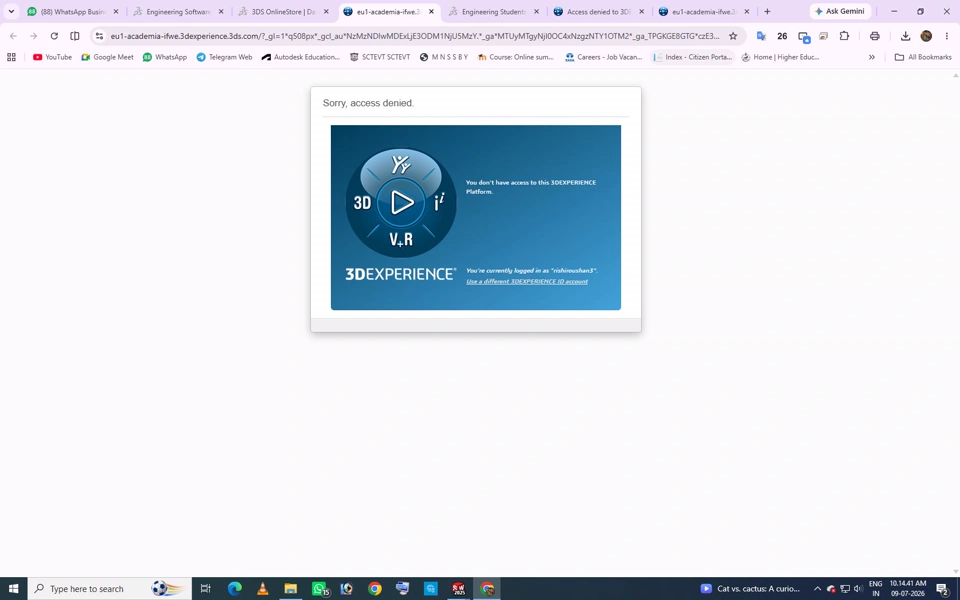Open Careers - Job Vacan... bookmark
Image resolution: width=960 pixels, height=600 pixels.
click(604, 57)
